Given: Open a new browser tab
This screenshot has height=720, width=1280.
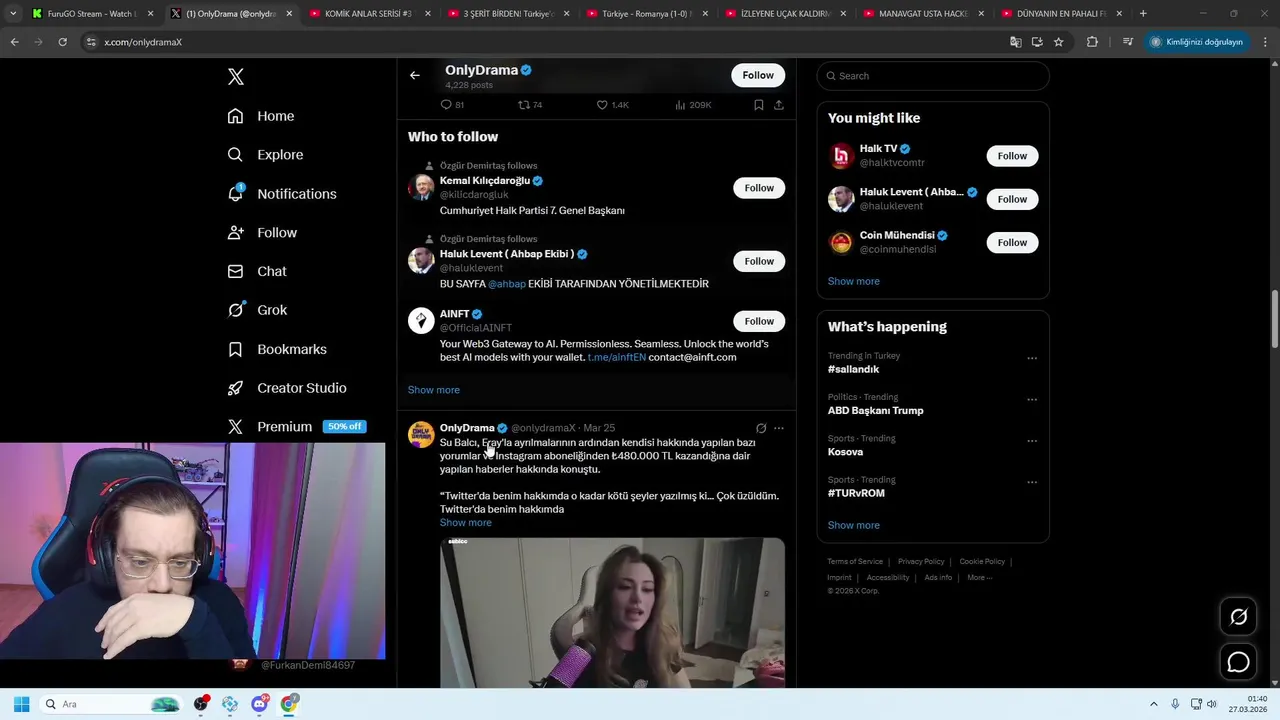Looking at the screenshot, I should [1143, 14].
